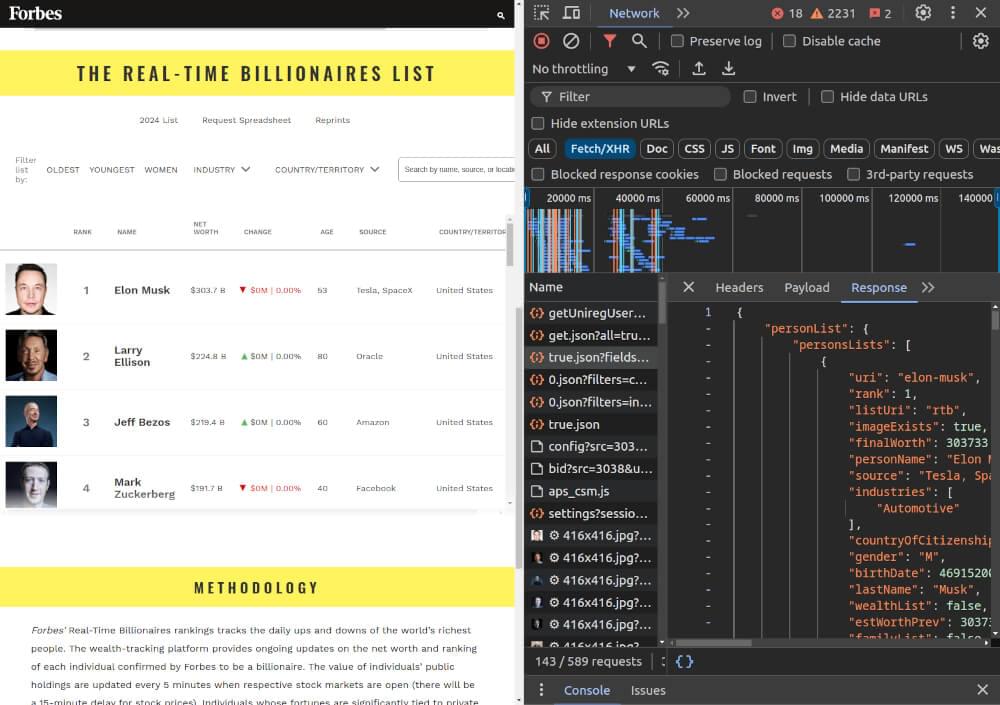Click the Request Spreadsheet link

pos(246,120)
